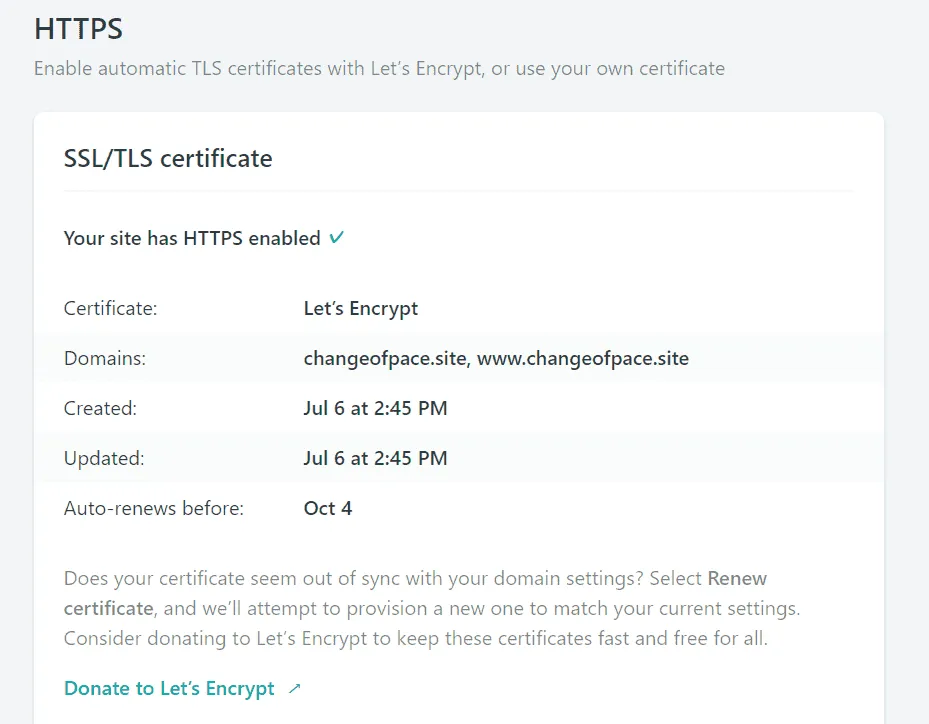The height and width of the screenshot is (724, 929).
Task: Select the Renew certificate option
Action: click(x=737, y=577)
